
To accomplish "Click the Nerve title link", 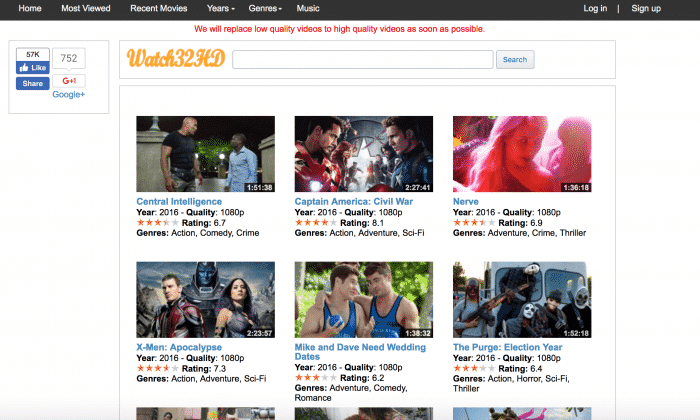I will pyautogui.click(x=466, y=201).
